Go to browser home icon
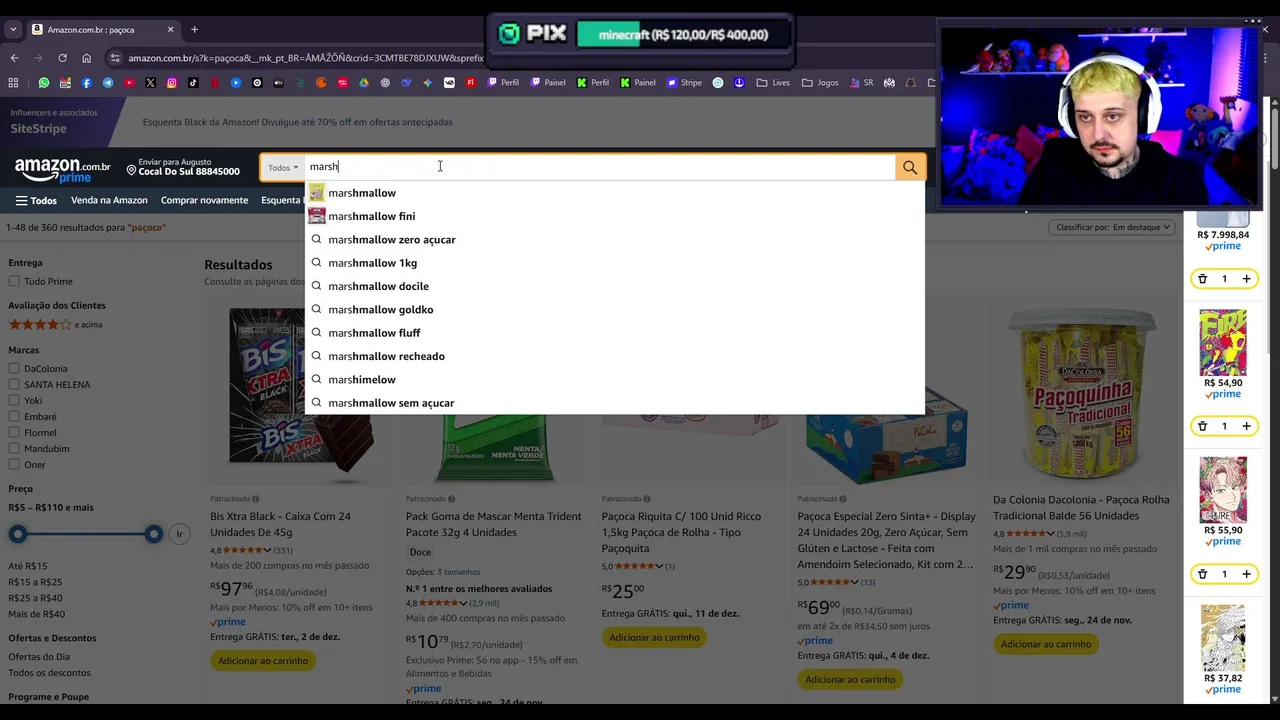Image resolution: width=1280 pixels, height=720 pixels. coord(86,58)
